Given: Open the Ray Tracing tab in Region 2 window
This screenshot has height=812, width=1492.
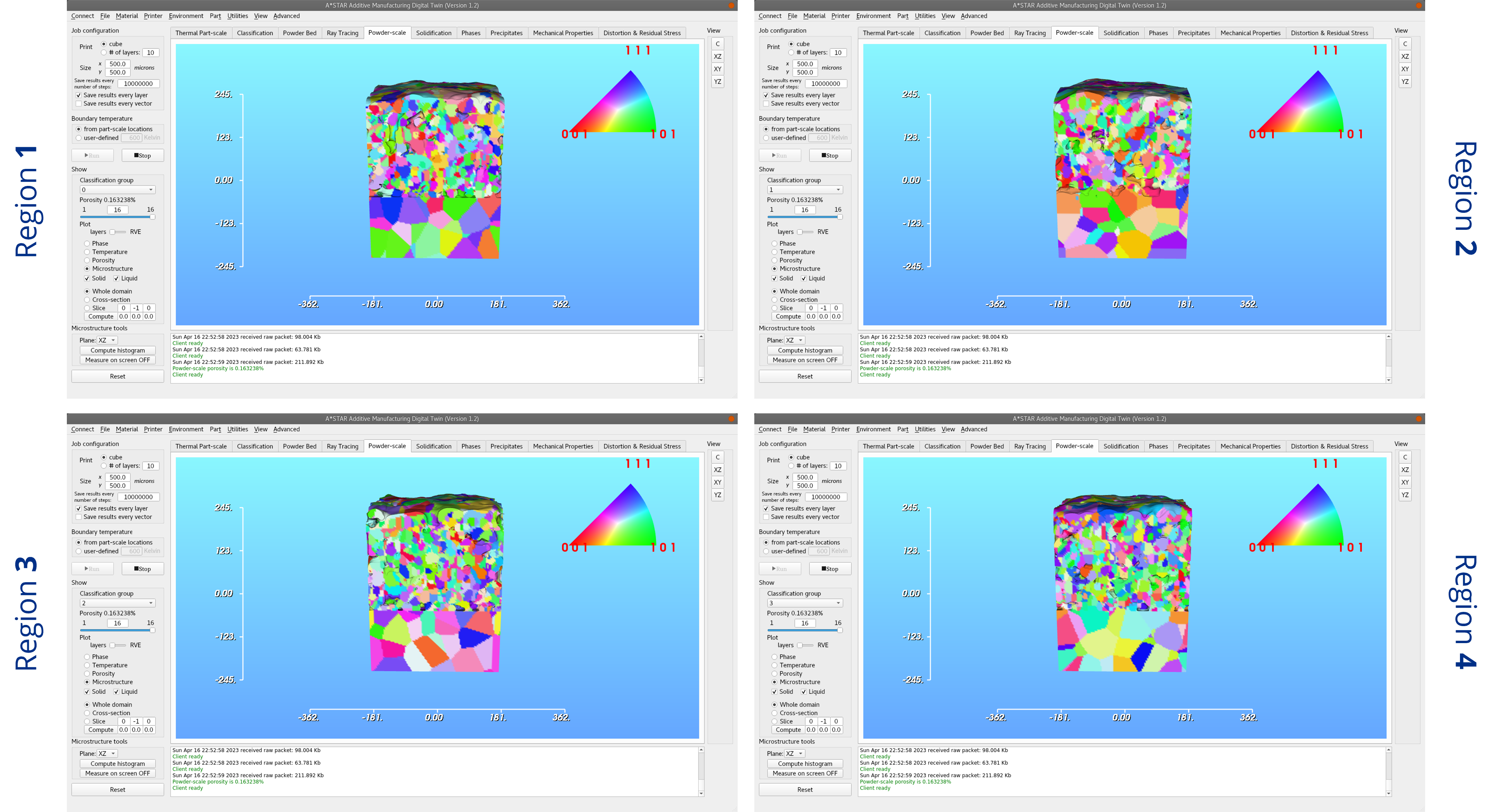Looking at the screenshot, I should tap(1030, 33).
